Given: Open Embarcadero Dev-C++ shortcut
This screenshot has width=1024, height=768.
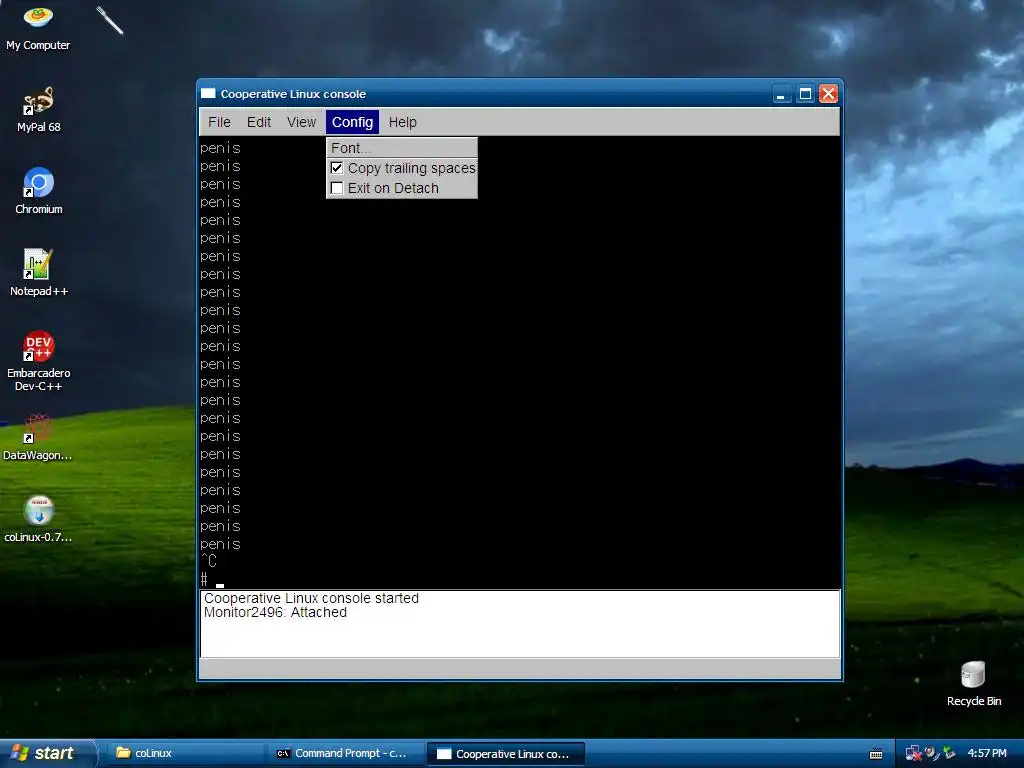Looking at the screenshot, I should tap(38, 360).
